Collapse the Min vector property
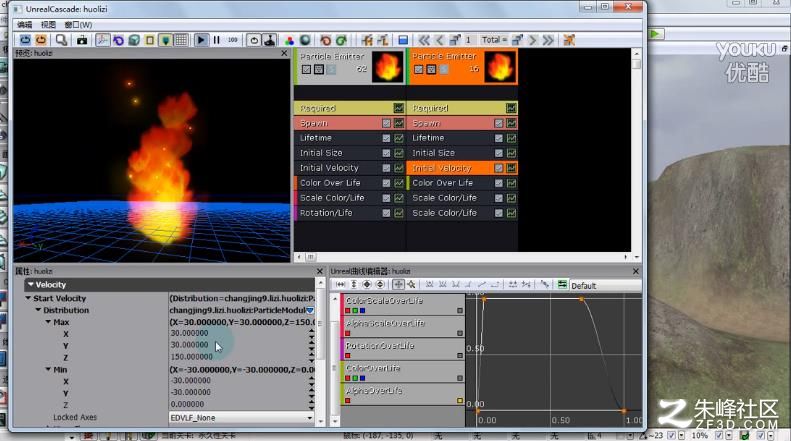Screen dimensions: 791x441 (x=48, y=369)
